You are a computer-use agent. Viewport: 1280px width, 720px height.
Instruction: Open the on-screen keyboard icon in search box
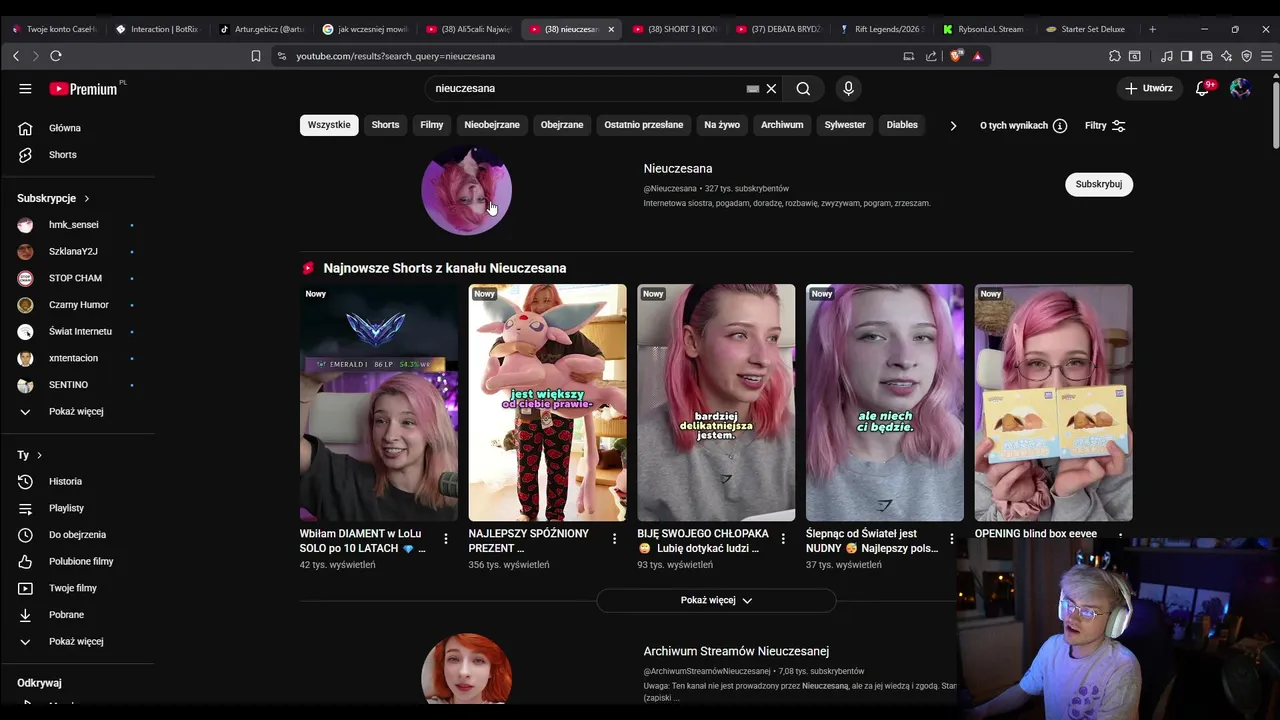(753, 89)
